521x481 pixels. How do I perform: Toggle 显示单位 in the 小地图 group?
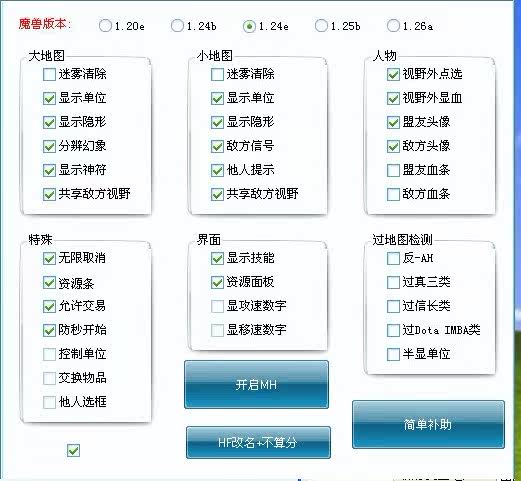[217, 98]
